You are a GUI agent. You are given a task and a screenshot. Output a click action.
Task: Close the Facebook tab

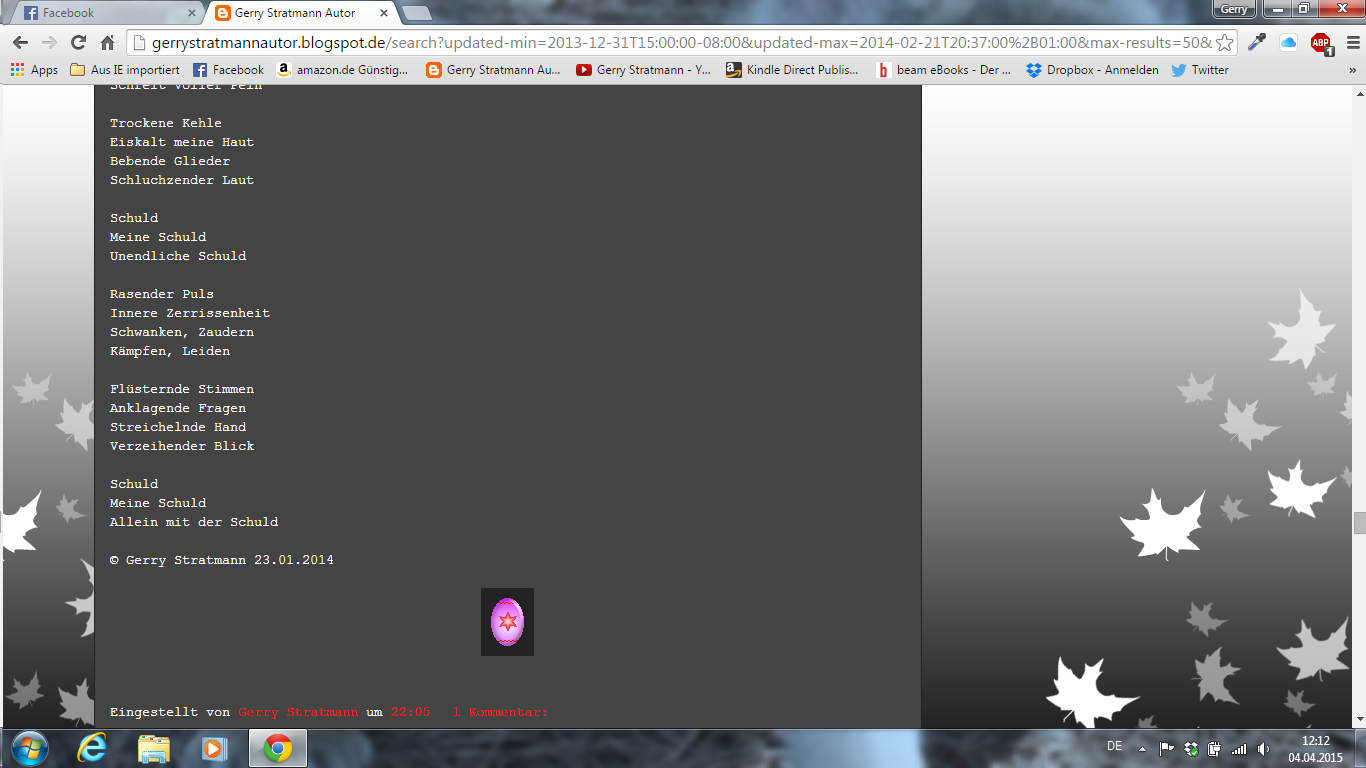[192, 13]
